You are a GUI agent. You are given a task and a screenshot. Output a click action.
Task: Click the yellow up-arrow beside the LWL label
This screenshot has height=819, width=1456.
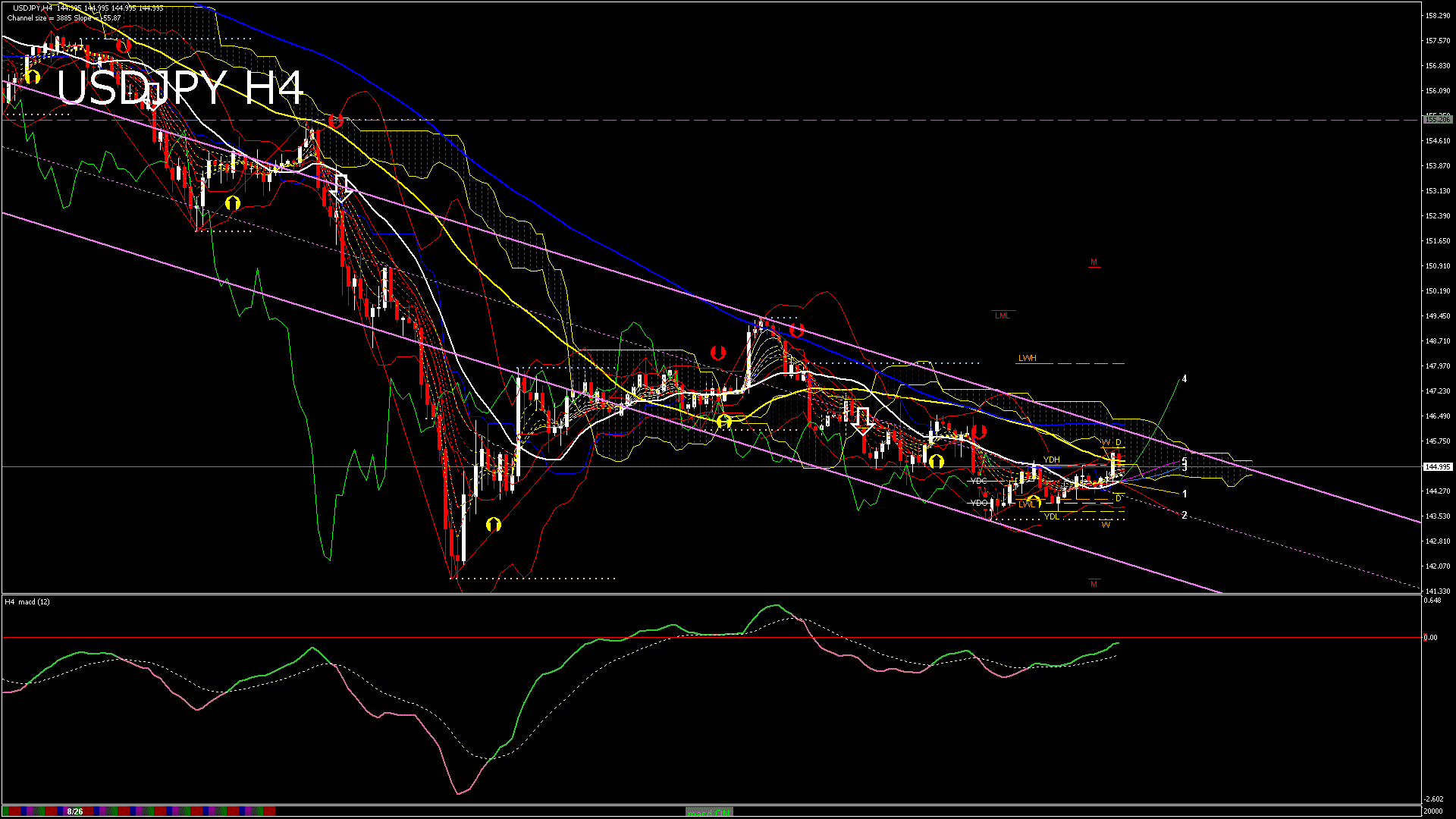(x=1034, y=501)
